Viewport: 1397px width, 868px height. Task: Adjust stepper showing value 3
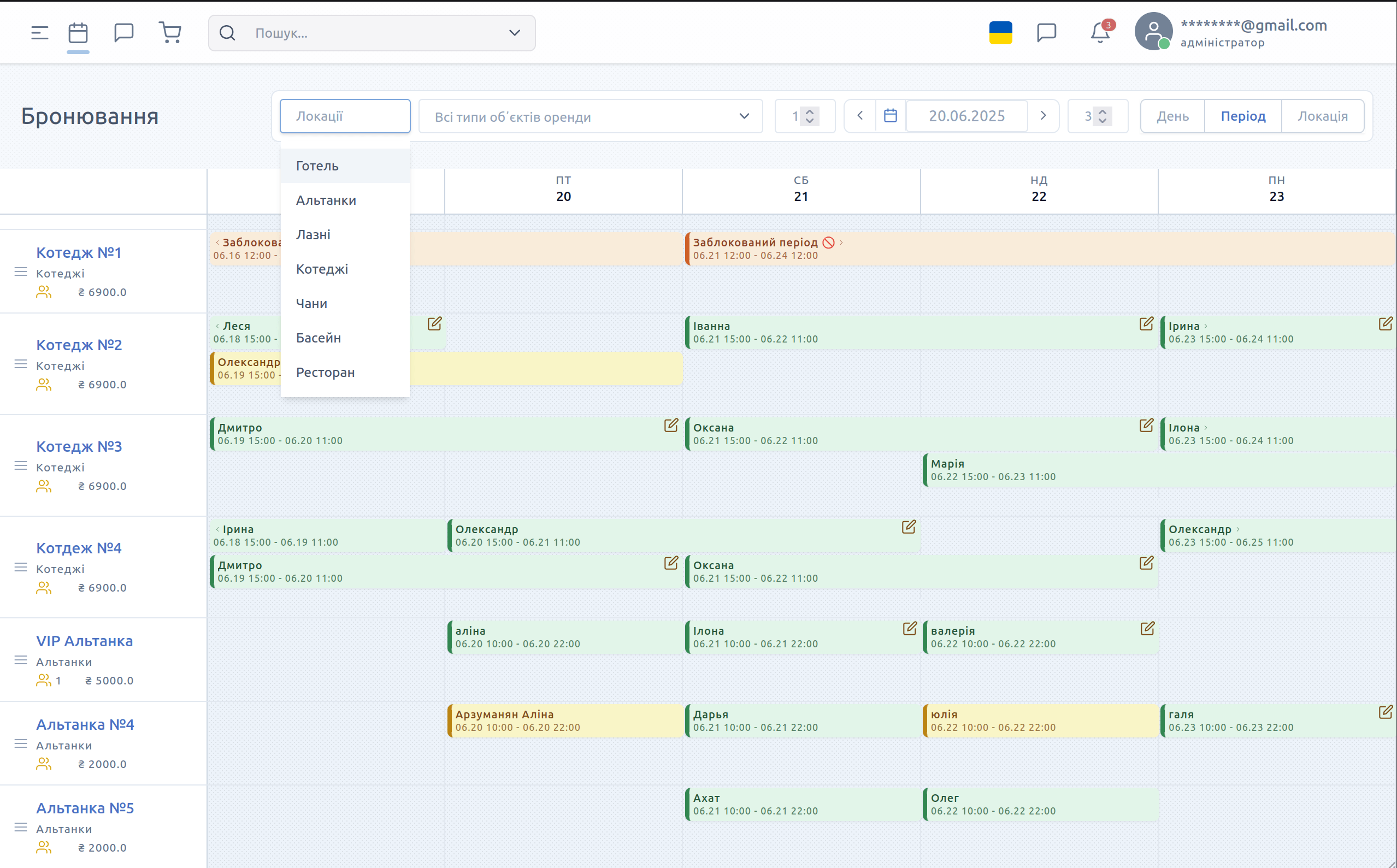point(1103,116)
